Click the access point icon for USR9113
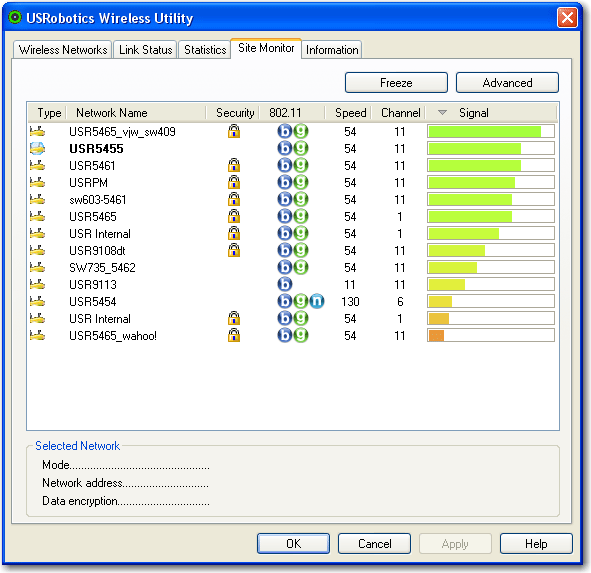The image size is (591, 573). [x=37, y=284]
